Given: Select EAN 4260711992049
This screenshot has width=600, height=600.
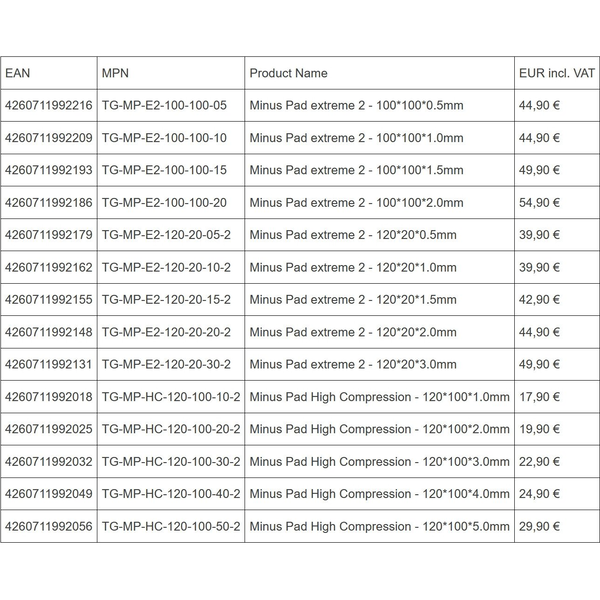Looking at the screenshot, I should [x=49, y=494].
